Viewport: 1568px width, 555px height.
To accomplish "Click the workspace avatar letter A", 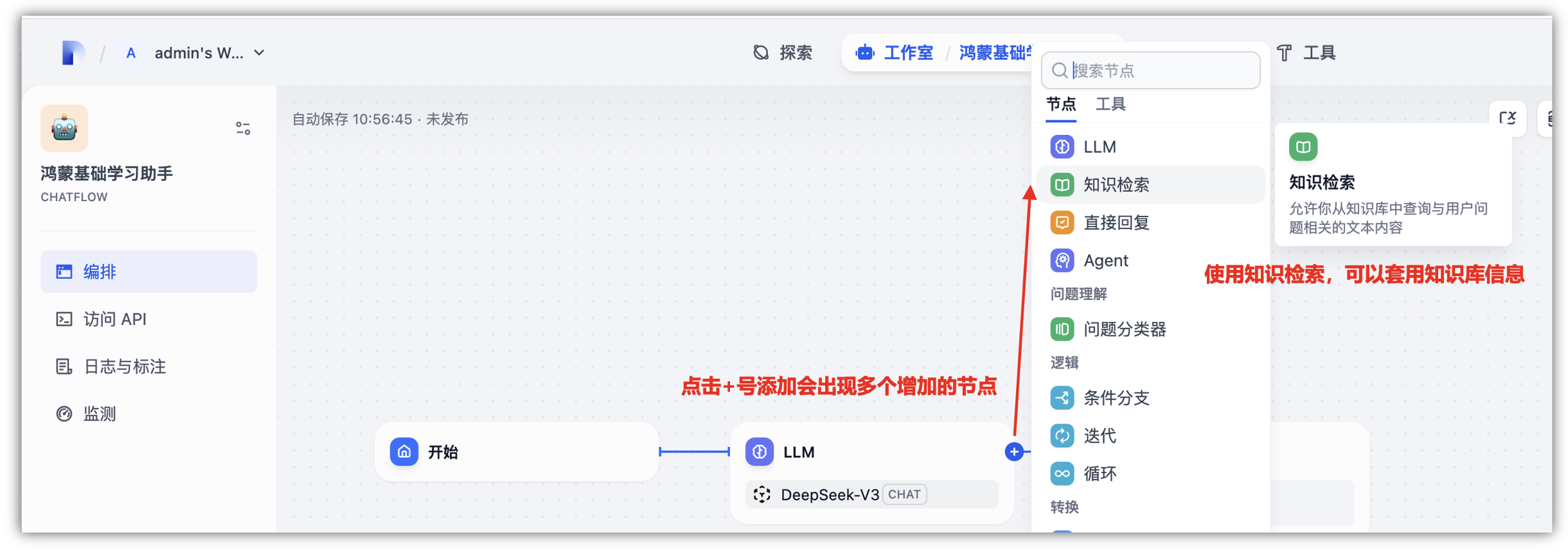I will point(131,53).
